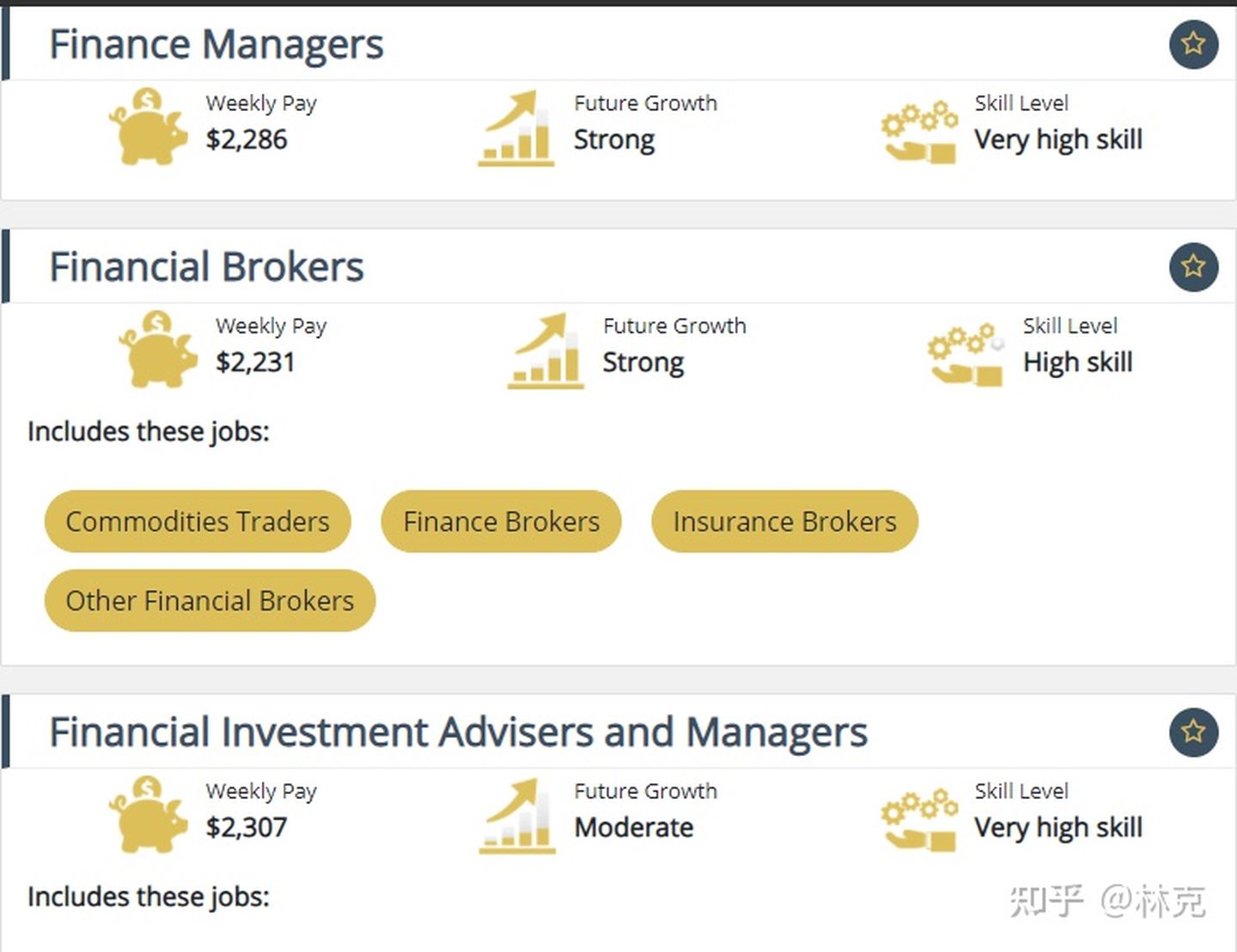Viewport: 1237px width, 952px height.
Task: Click the gears skill icon in Financial Brokers
Action: (x=966, y=354)
